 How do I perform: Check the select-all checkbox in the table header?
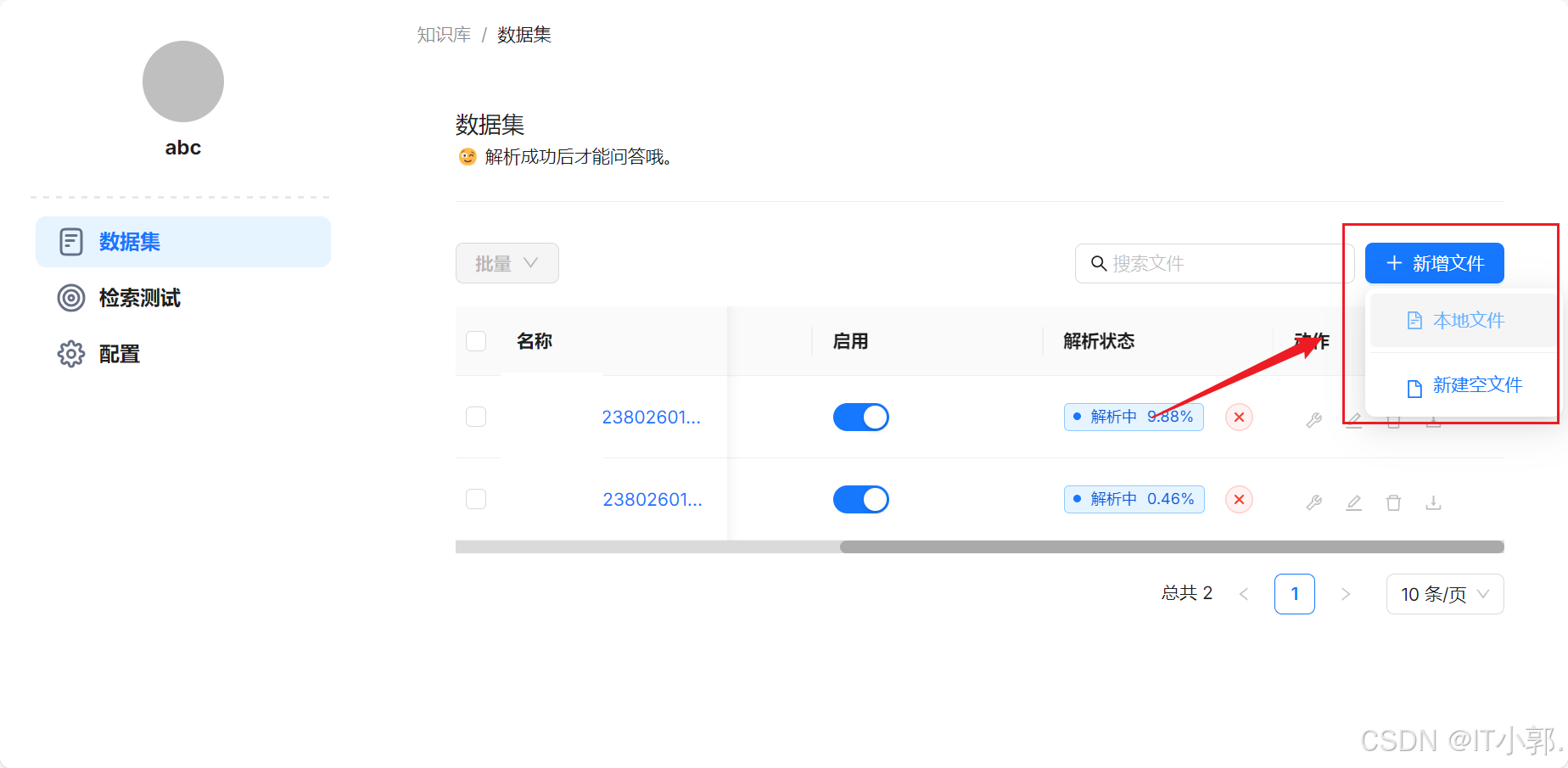click(x=476, y=340)
